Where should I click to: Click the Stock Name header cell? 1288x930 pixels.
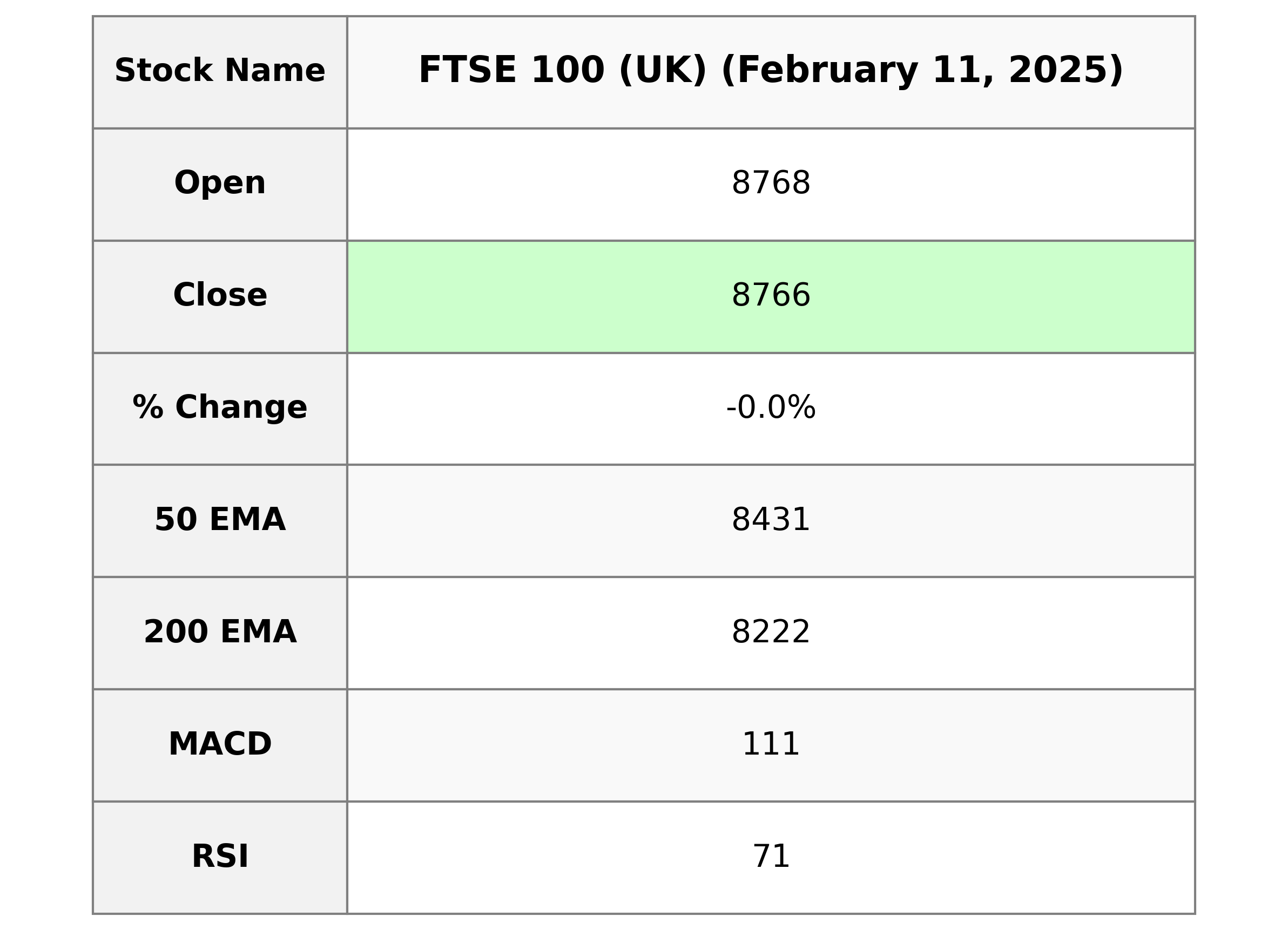click(220, 72)
